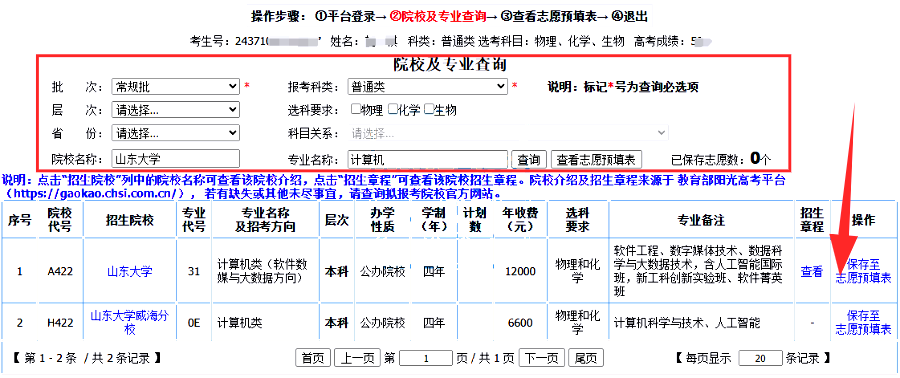Click the 每页显示 records count field

tap(761, 358)
